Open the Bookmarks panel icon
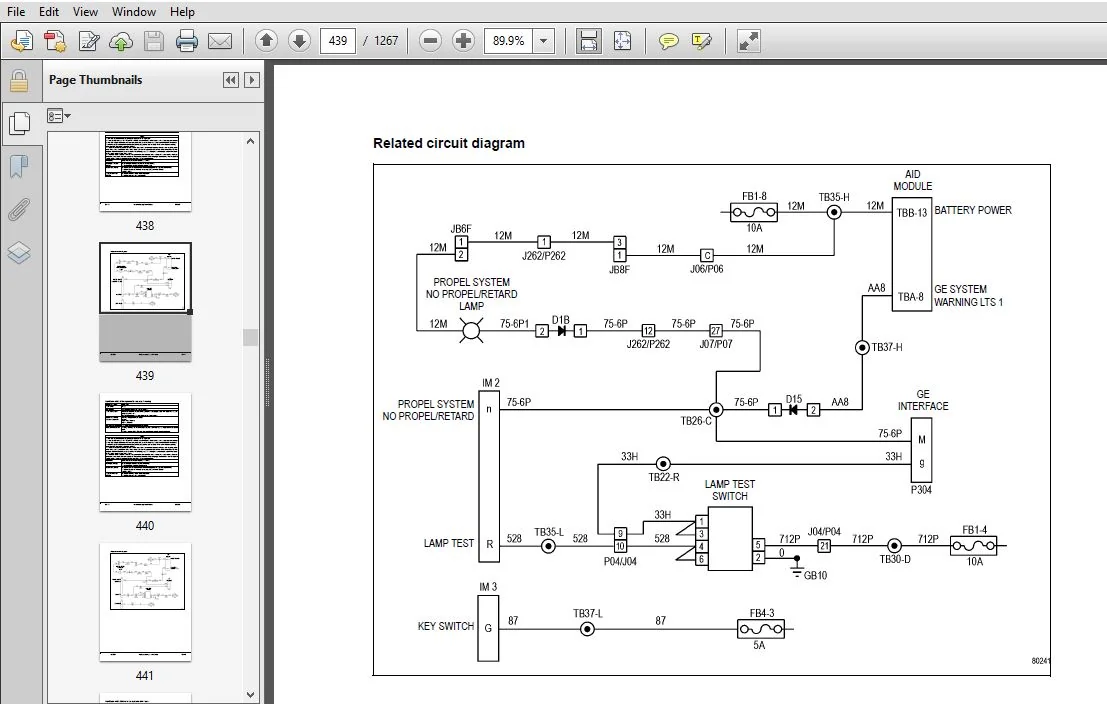The image size is (1107, 704). [19, 167]
